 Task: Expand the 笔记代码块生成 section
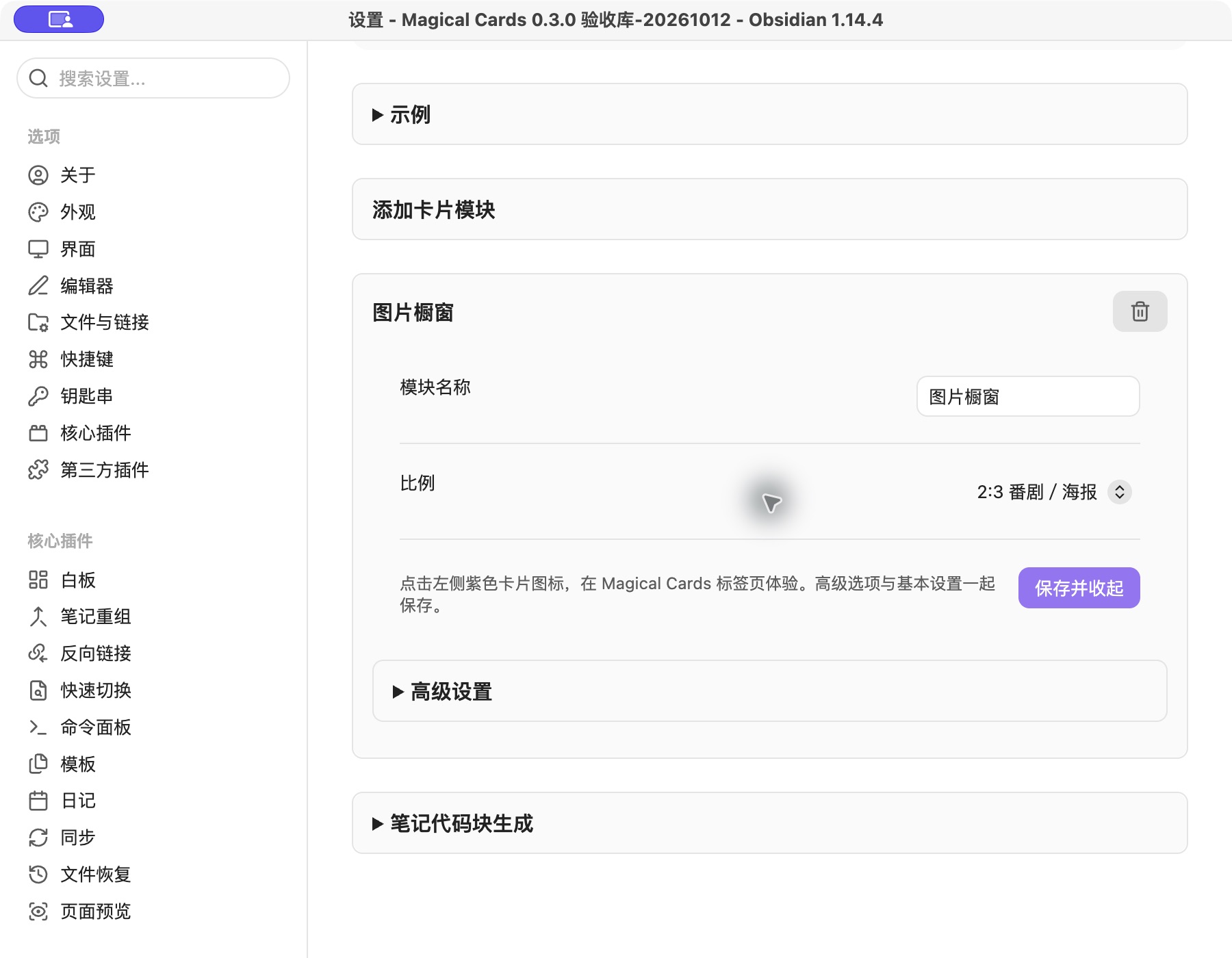pyautogui.click(x=769, y=823)
